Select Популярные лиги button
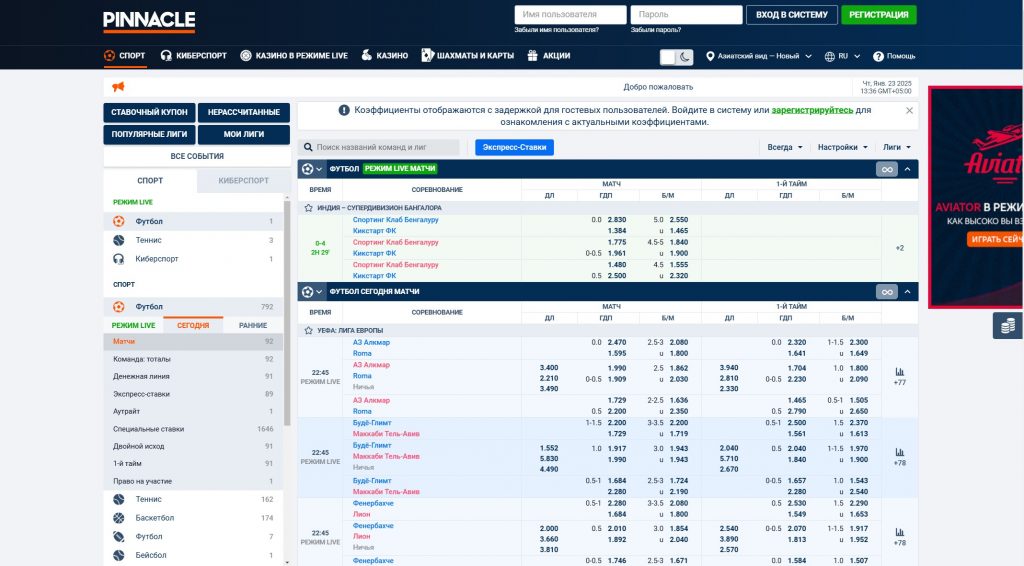1024x566 pixels. (149, 134)
